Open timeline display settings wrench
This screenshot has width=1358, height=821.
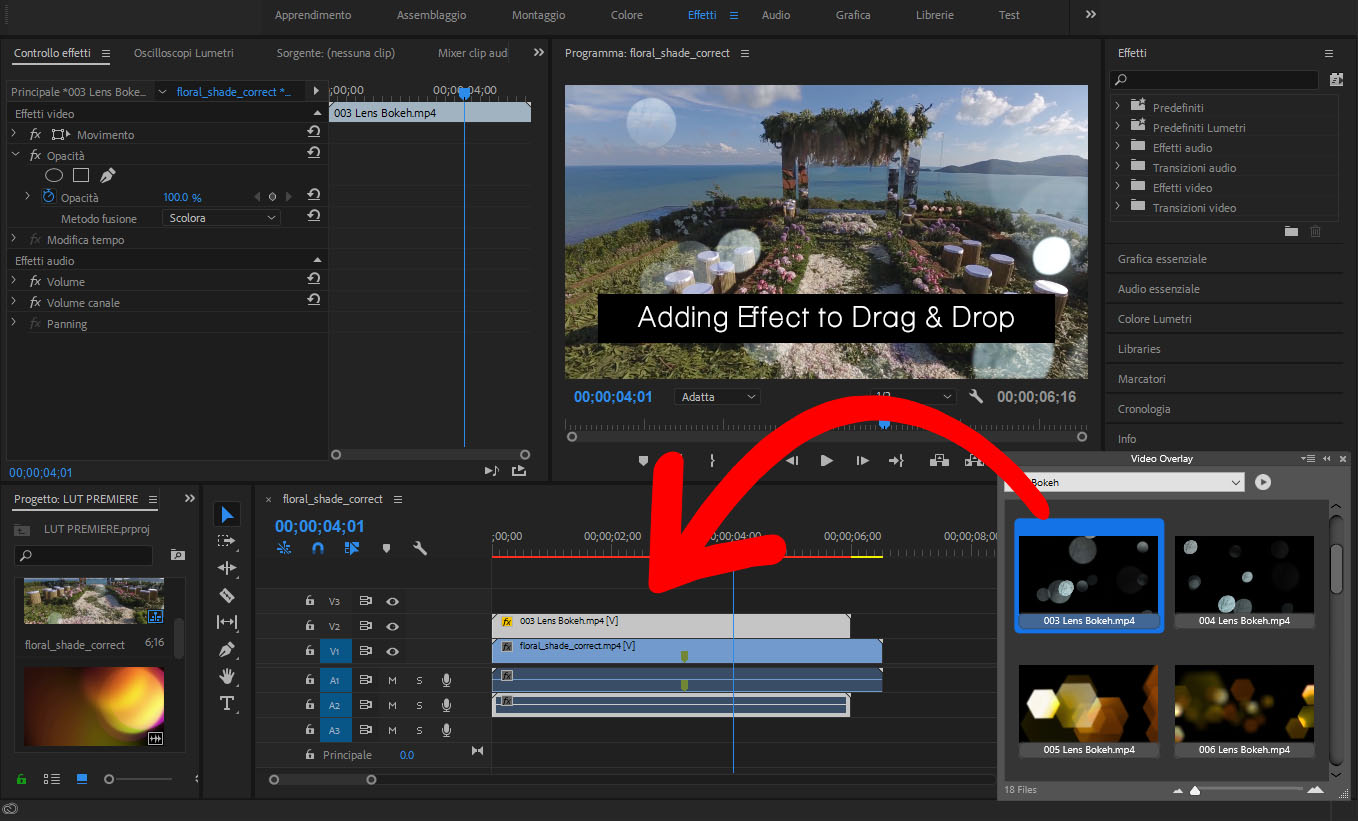coord(420,548)
